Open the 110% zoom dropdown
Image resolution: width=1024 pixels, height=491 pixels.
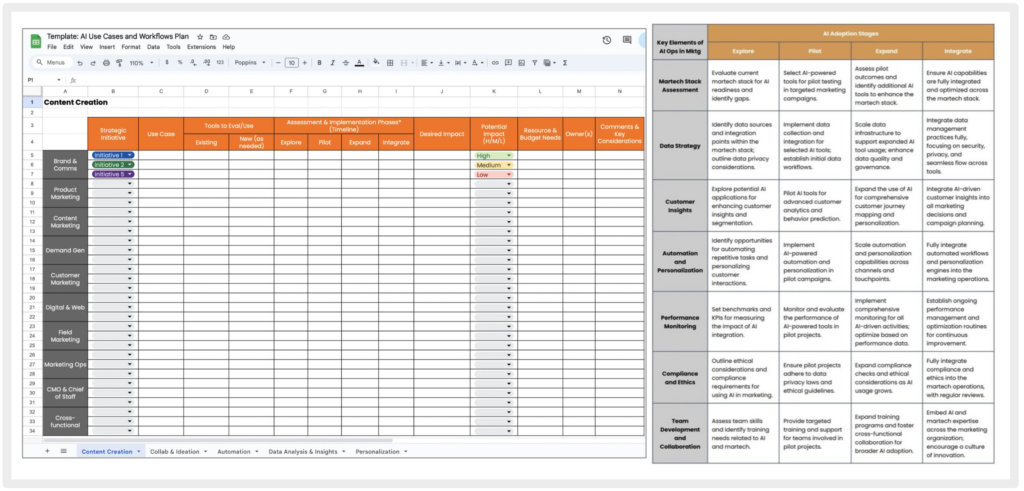[x=139, y=62]
